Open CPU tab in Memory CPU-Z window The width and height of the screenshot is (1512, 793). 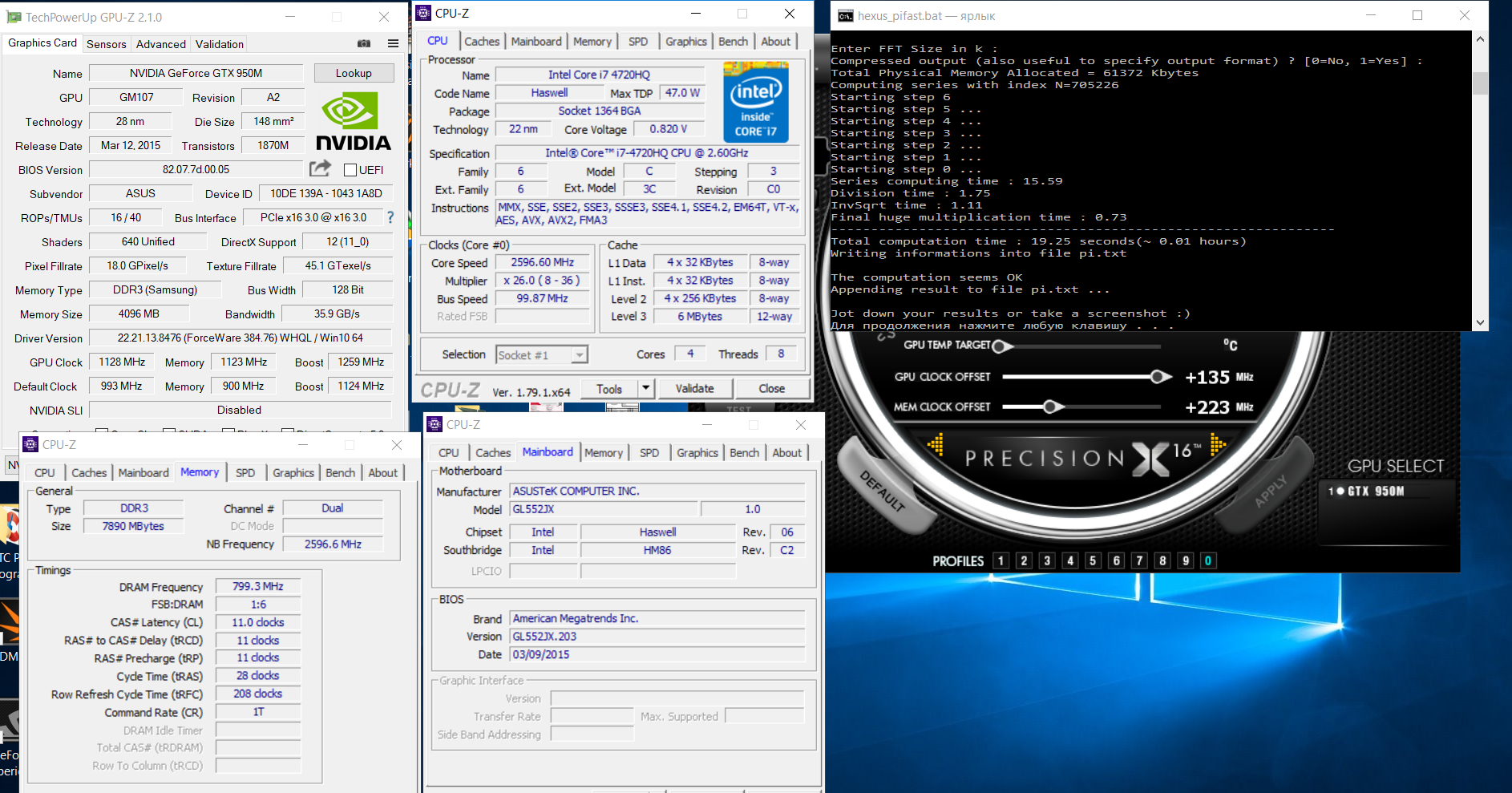click(45, 473)
